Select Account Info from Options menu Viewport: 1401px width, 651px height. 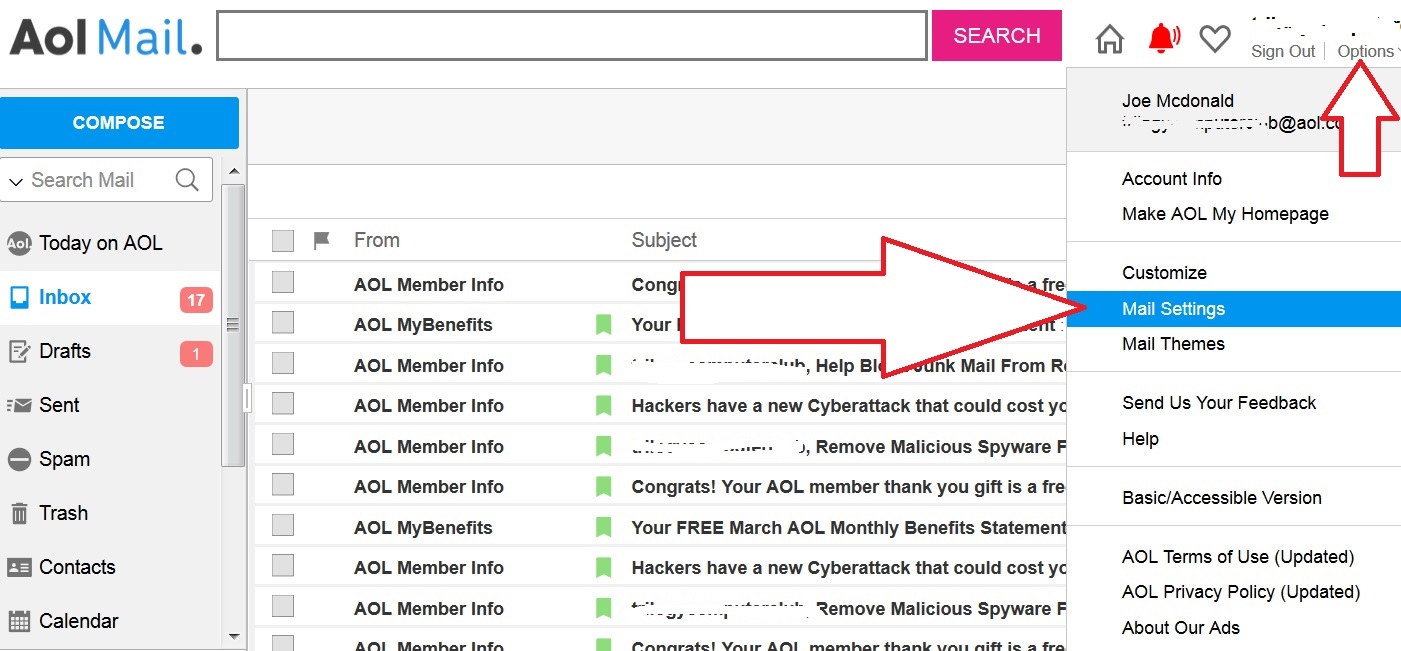tap(1172, 179)
